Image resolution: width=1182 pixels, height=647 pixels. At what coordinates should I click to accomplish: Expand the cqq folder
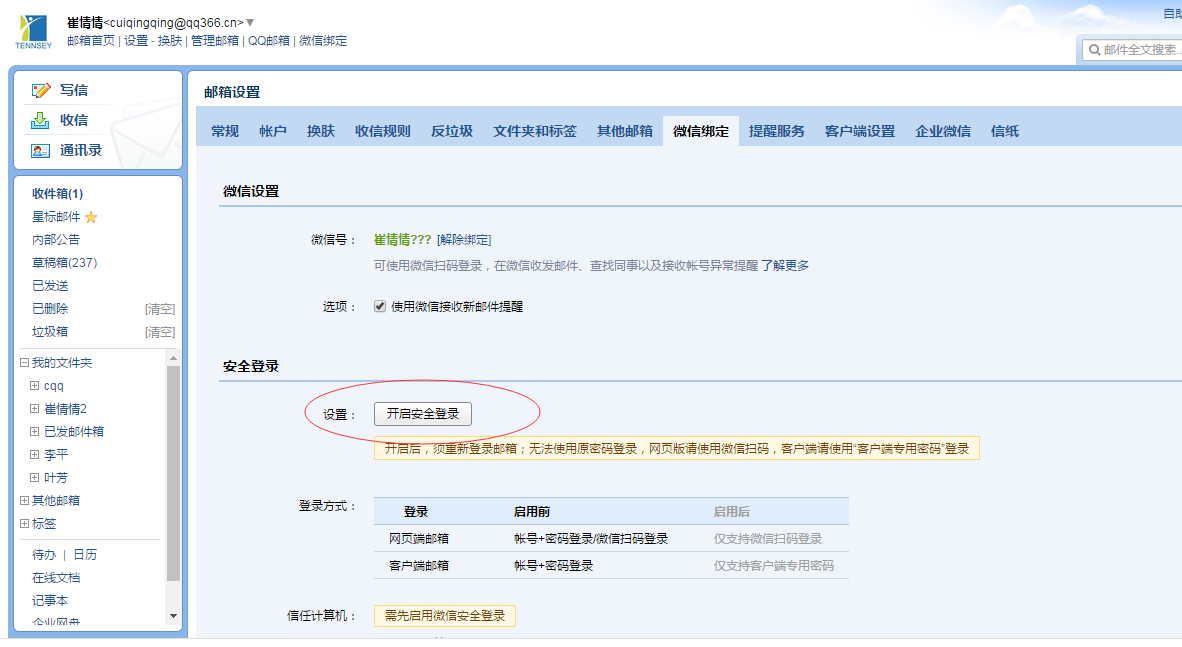[x=34, y=385]
